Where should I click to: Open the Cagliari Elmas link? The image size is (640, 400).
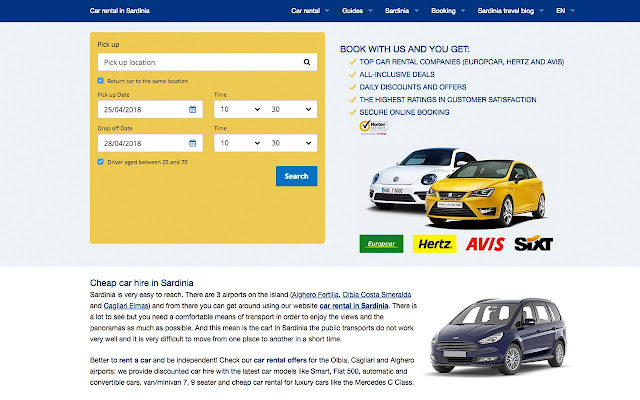click(x=126, y=306)
